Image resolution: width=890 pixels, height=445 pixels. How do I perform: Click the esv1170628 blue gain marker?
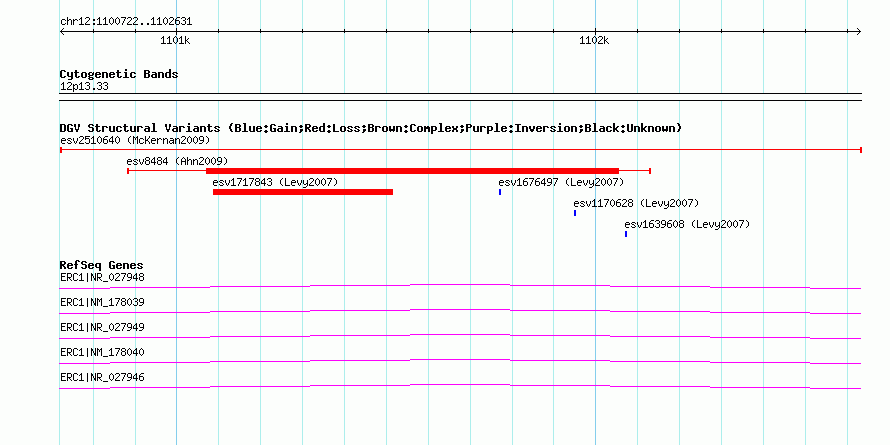pos(575,213)
